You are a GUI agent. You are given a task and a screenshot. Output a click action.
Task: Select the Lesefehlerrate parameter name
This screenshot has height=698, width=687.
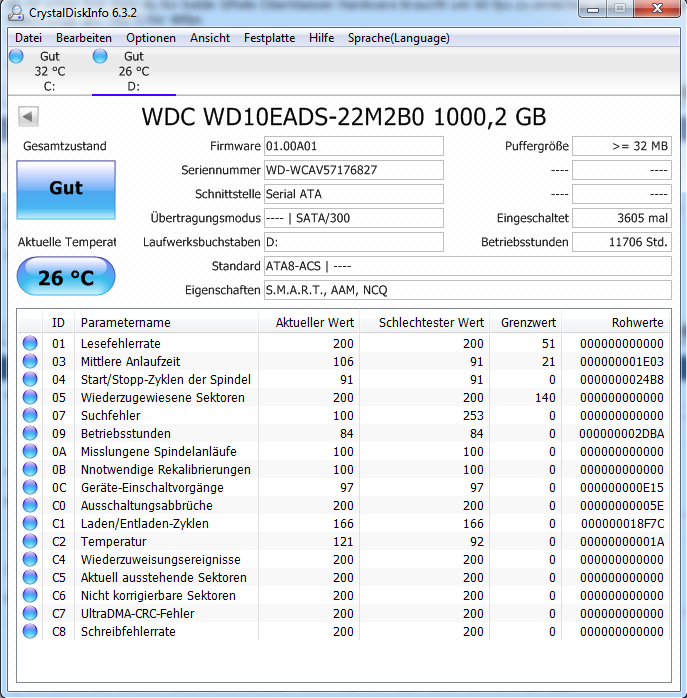point(121,343)
